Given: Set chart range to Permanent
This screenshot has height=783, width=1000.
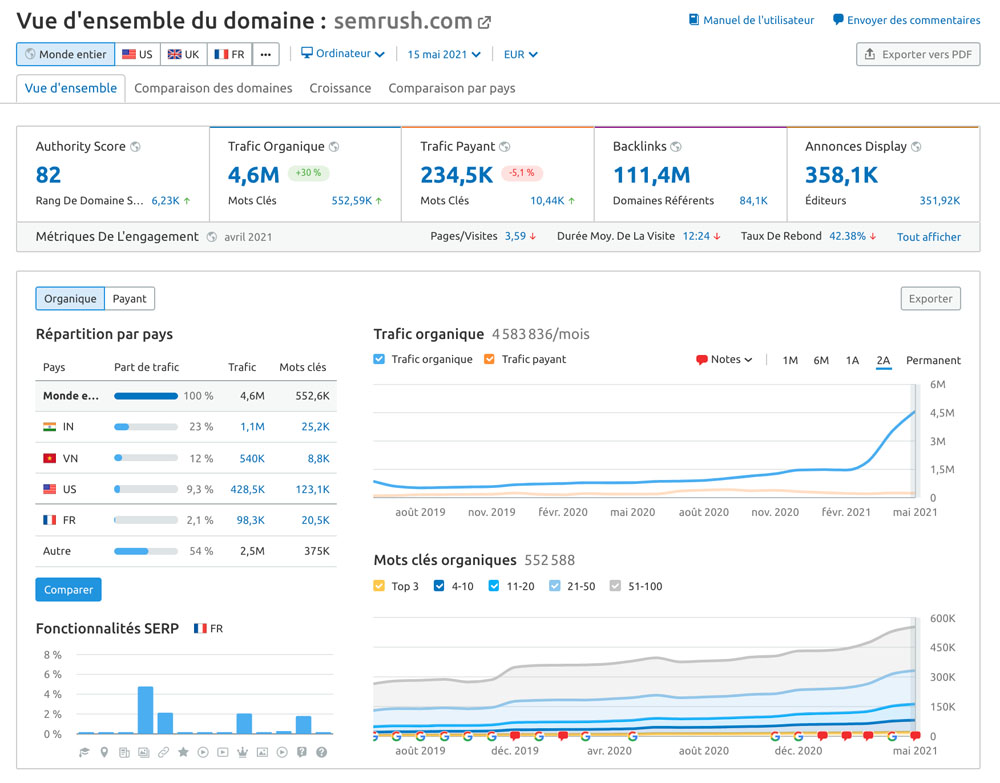Looking at the screenshot, I should 933,360.
